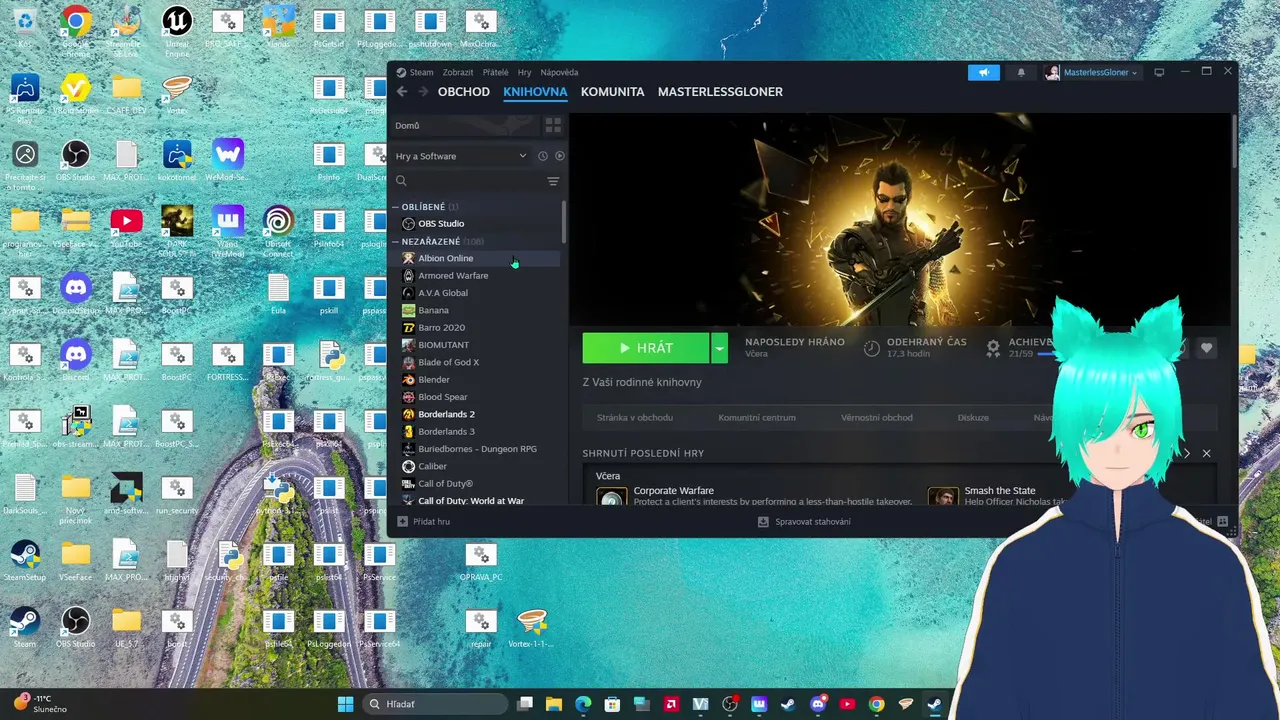Image resolution: width=1280 pixels, height=720 pixels.
Task: Open Google Chrome desktop shortcut
Action: pos(75,26)
